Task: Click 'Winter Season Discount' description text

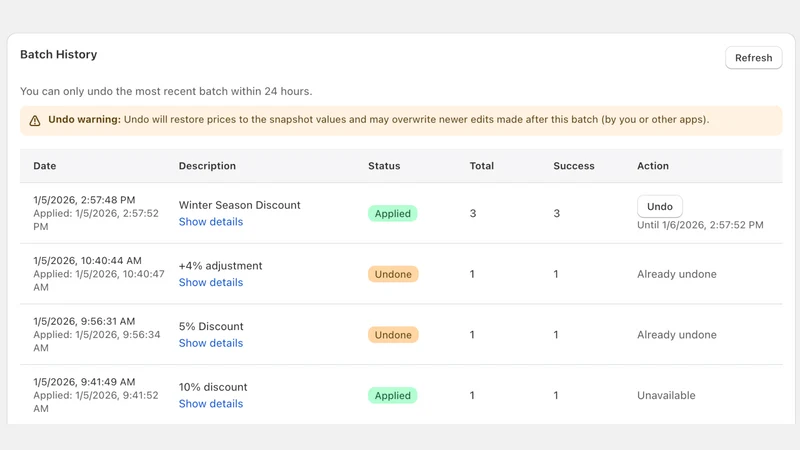Action: (239, 205)
